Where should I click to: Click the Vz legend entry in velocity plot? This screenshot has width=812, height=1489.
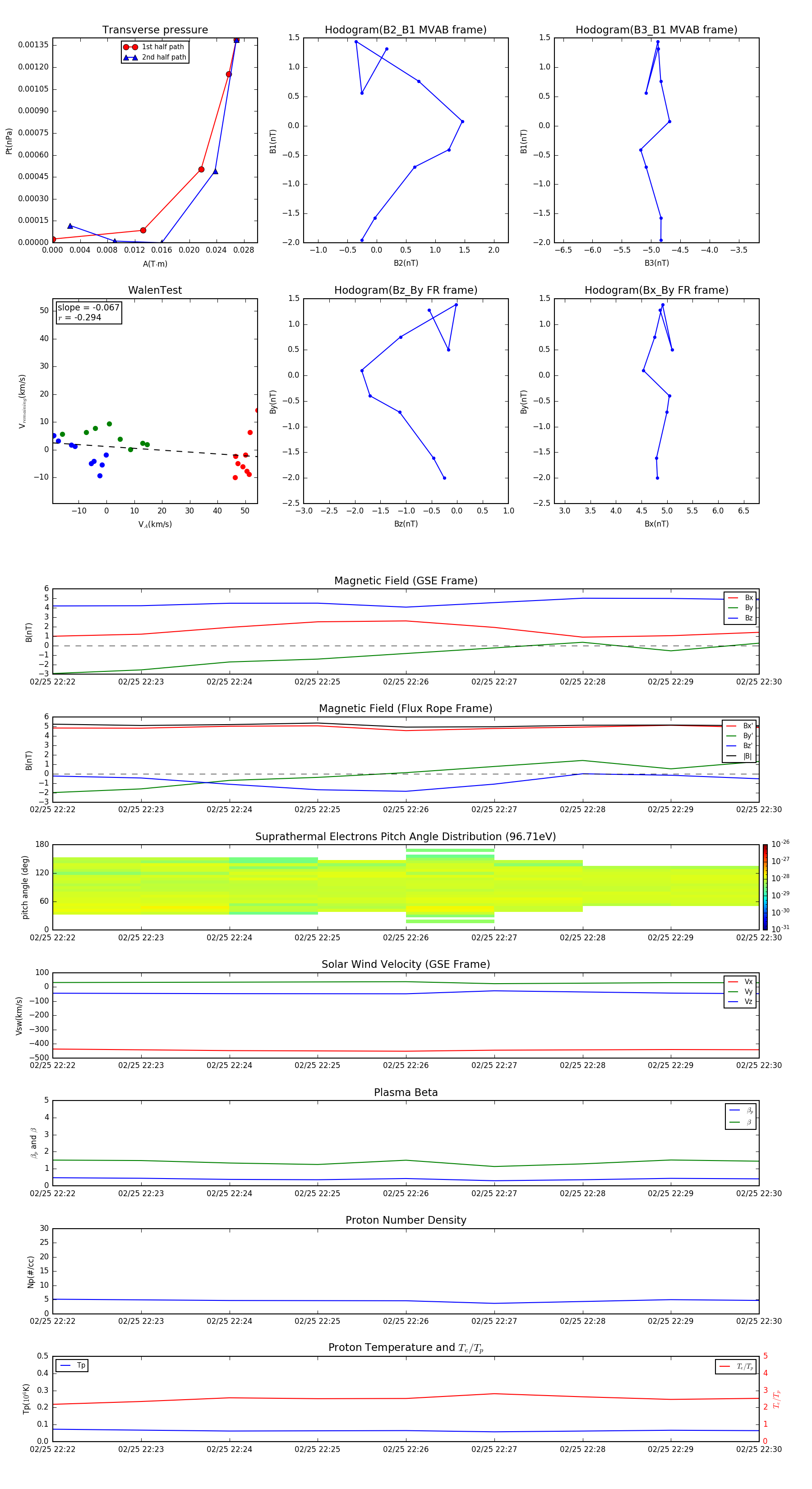(x=740, y=1002)
